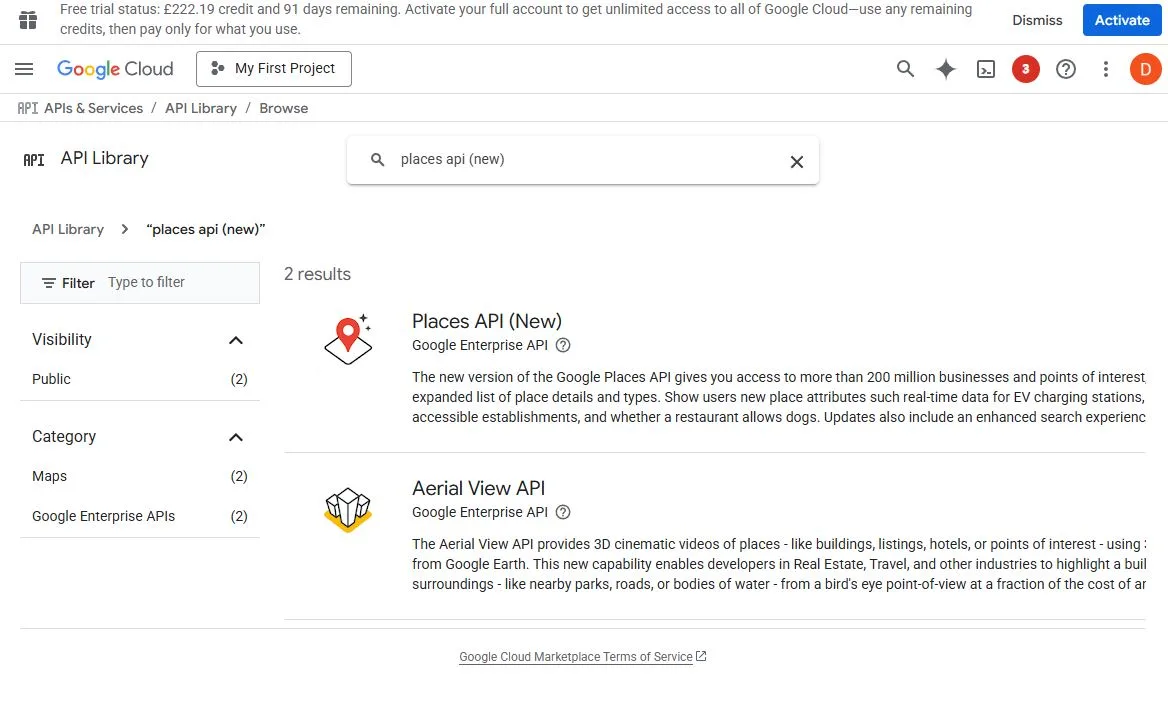Dismiss the free trial banner
Viewport: 1168px width, 709px height.
[x=1037, y=20]
